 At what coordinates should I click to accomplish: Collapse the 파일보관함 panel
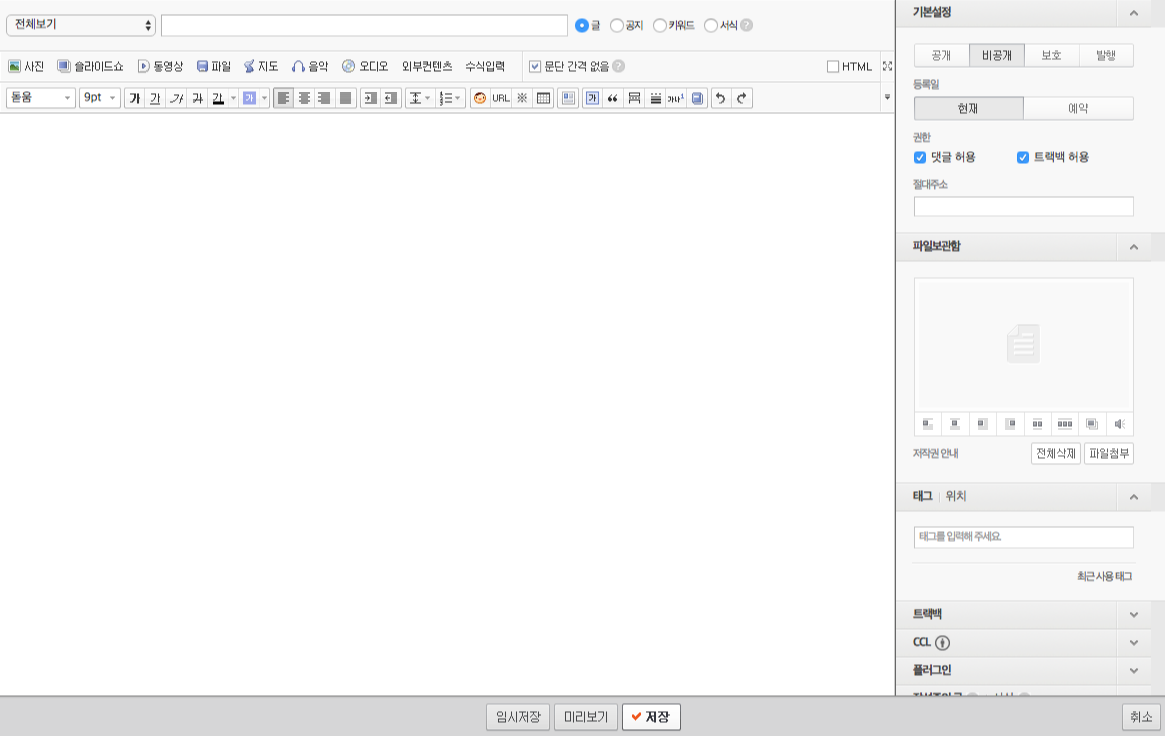click(x=1133, y=247)
